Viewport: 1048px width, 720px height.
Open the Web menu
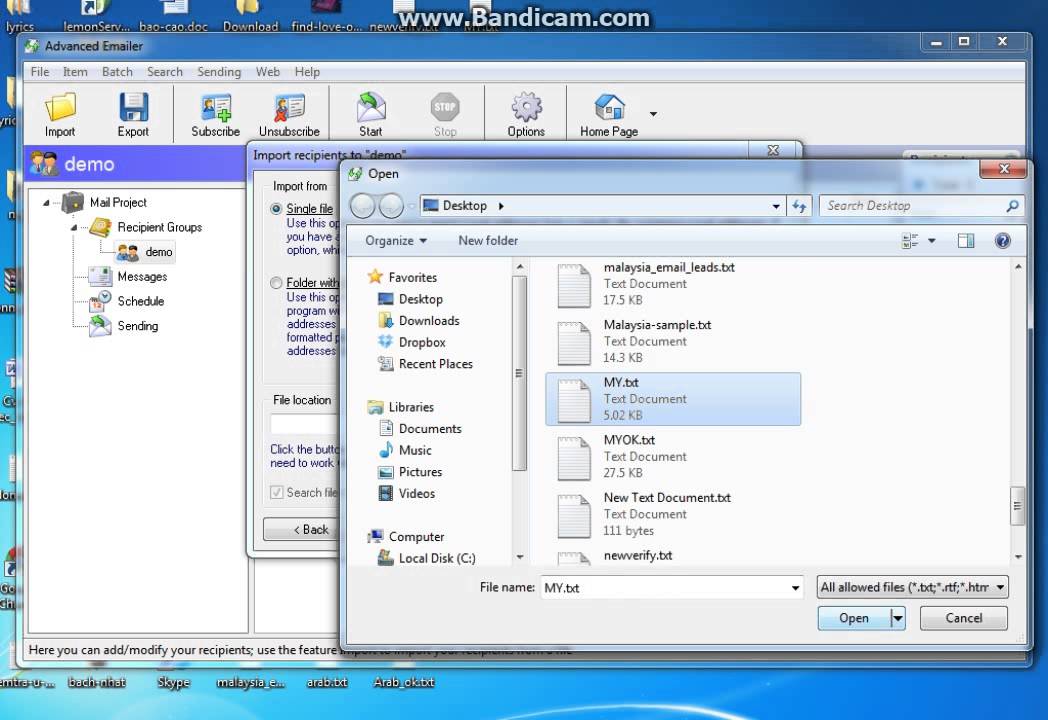[x=267, y=72]
